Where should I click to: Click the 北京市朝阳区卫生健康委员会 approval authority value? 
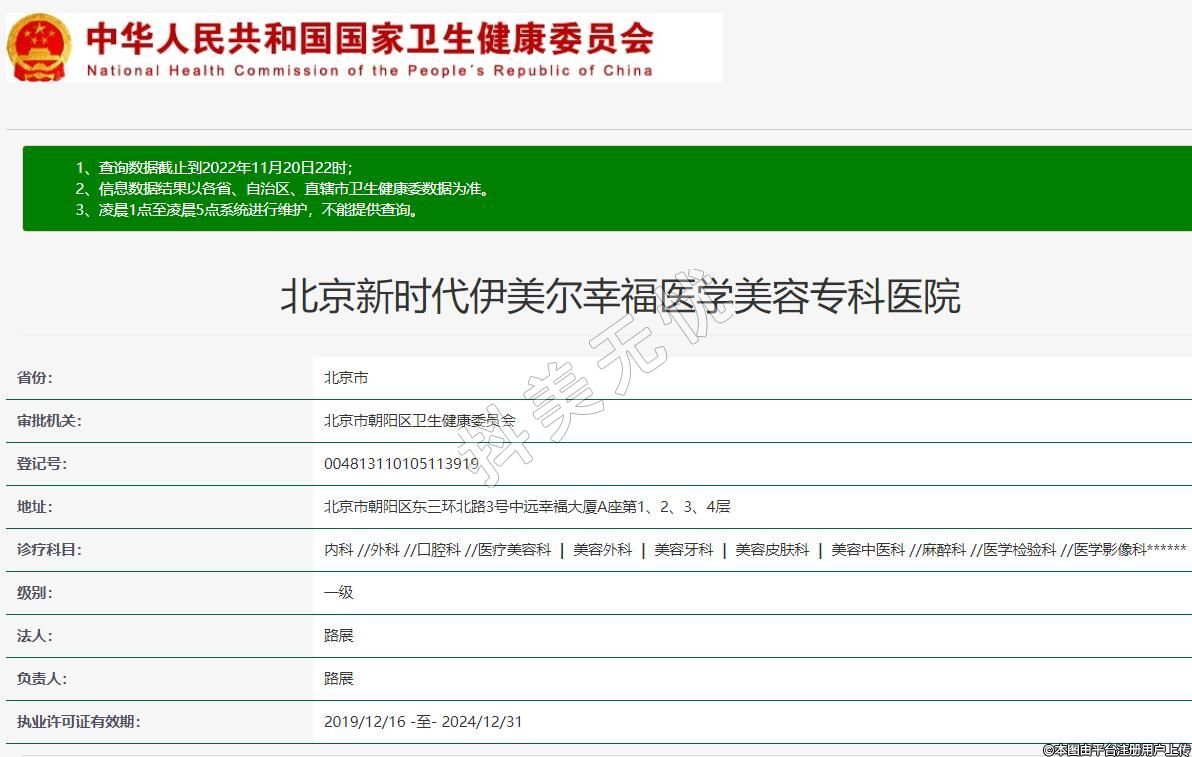pos(420,421)
